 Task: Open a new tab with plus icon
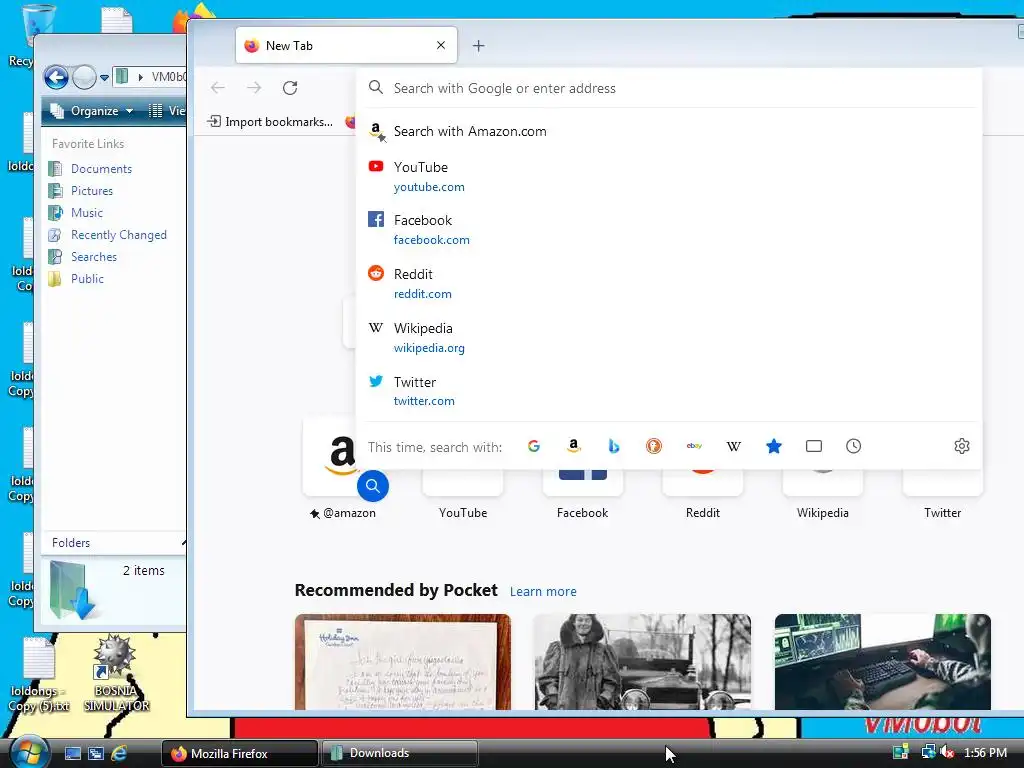coord(479,46)
